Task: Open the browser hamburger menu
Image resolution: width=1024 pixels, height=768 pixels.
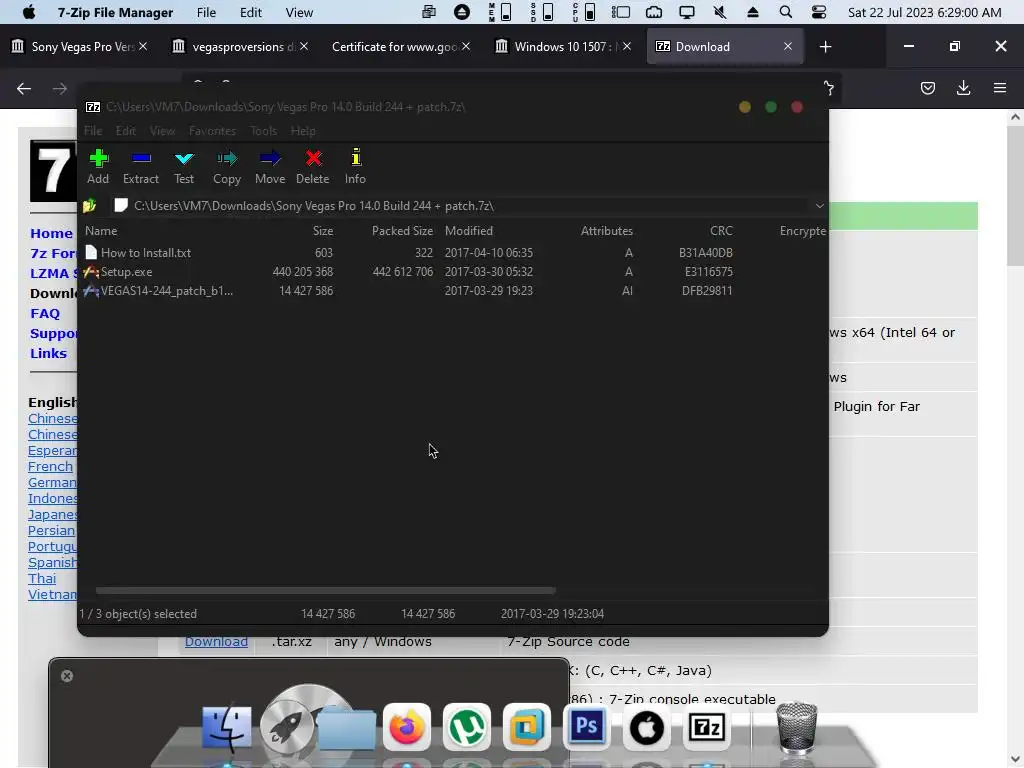Action: pos(1000,88)
